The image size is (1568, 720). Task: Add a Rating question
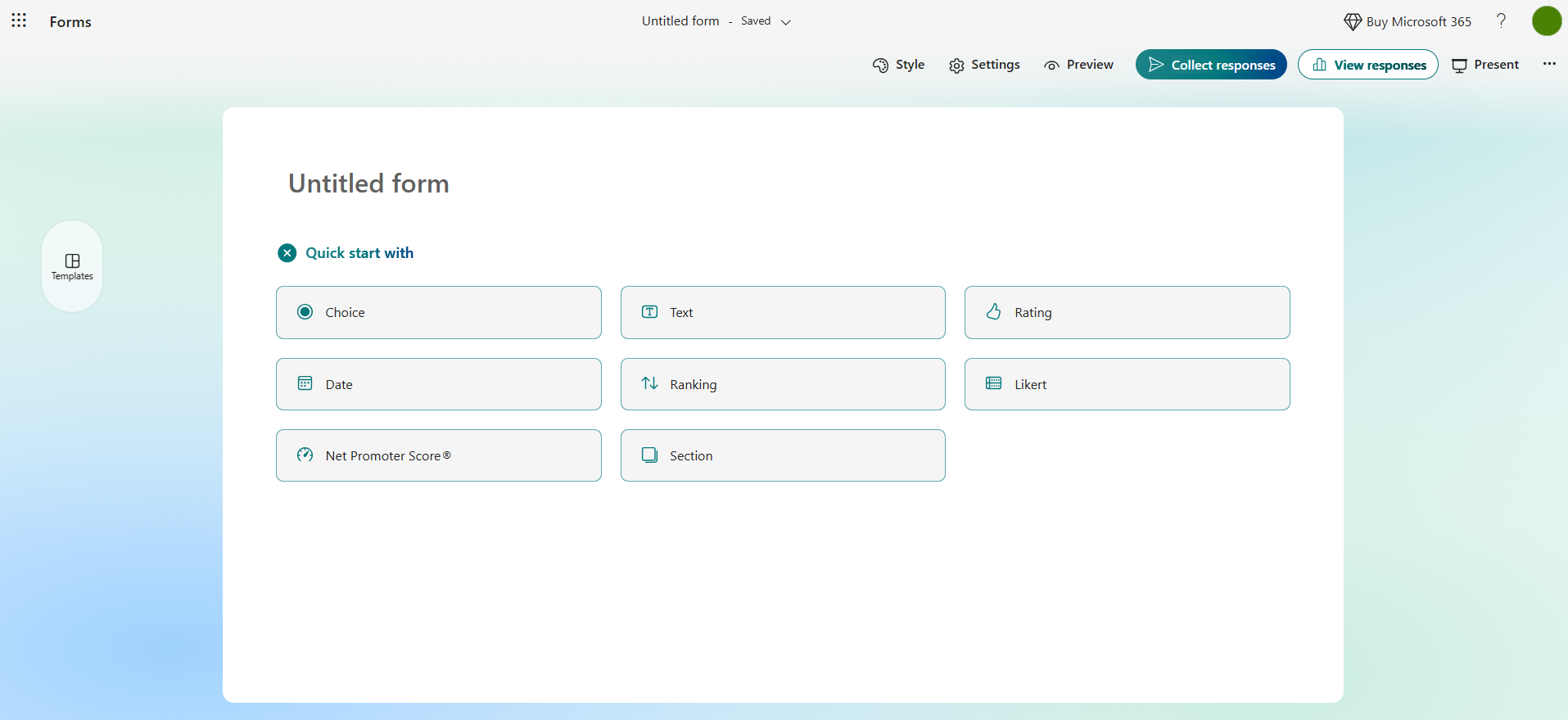(1127, 312)
